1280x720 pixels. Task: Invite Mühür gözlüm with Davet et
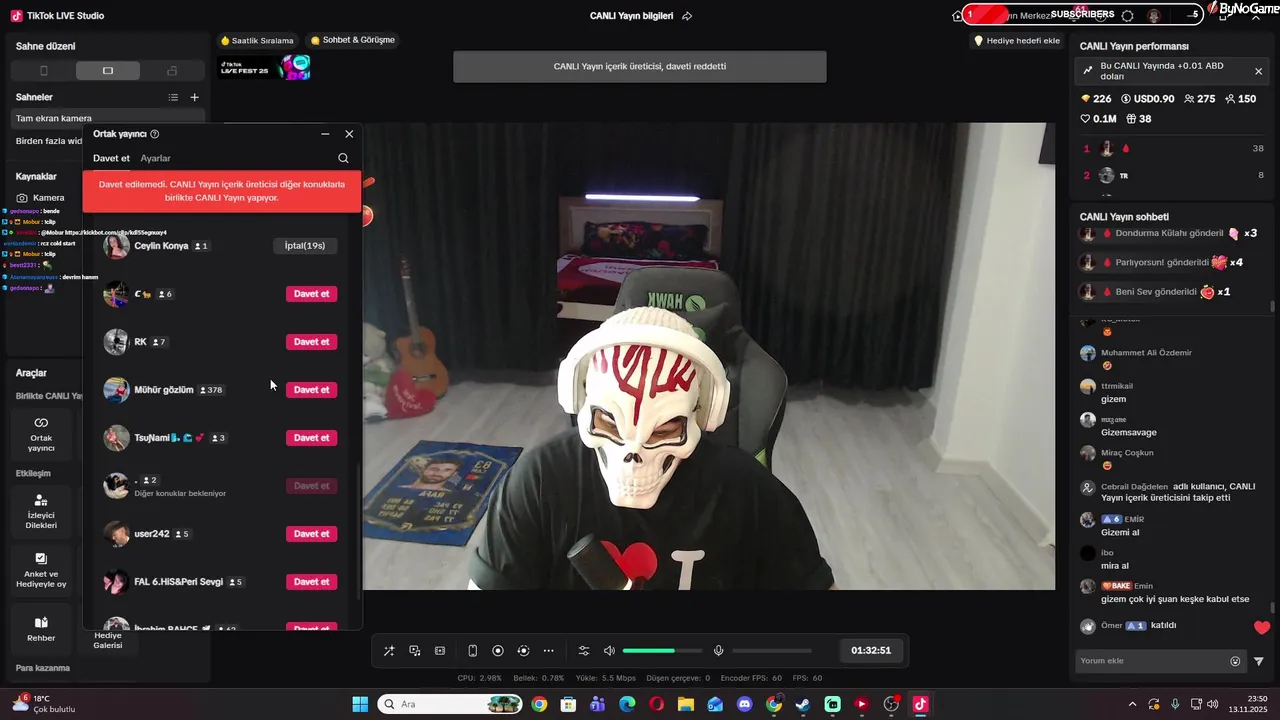click(311, 390)
